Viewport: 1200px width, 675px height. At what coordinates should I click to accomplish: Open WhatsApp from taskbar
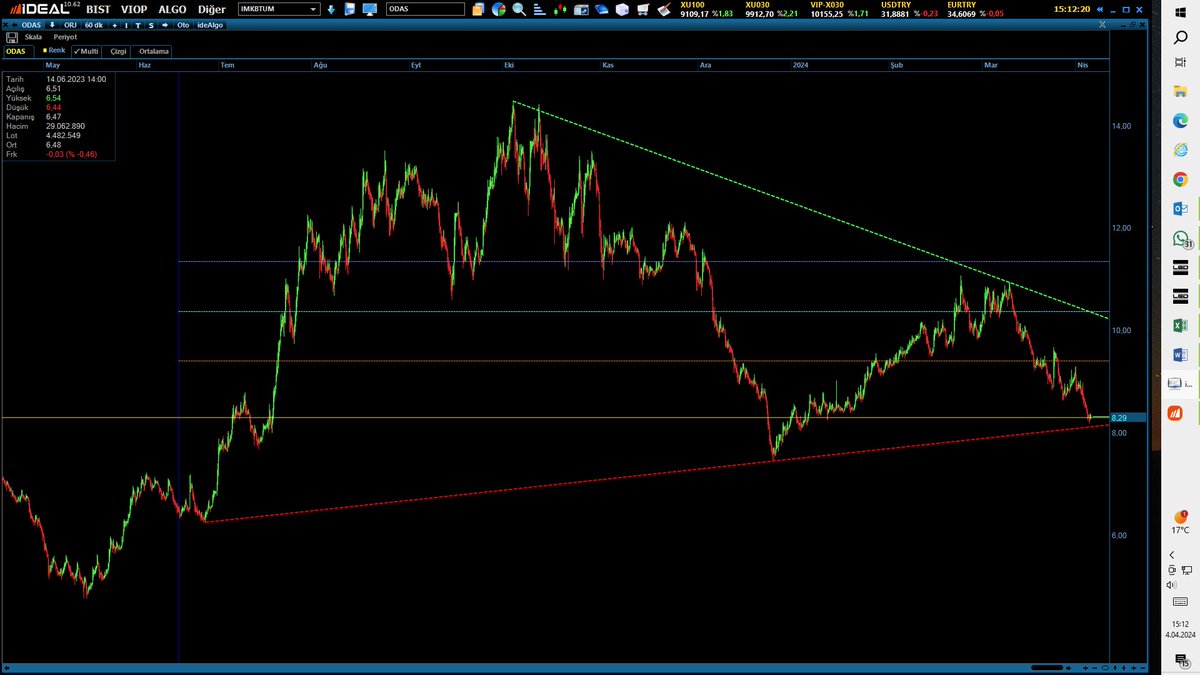click(x=1182, y=240)
